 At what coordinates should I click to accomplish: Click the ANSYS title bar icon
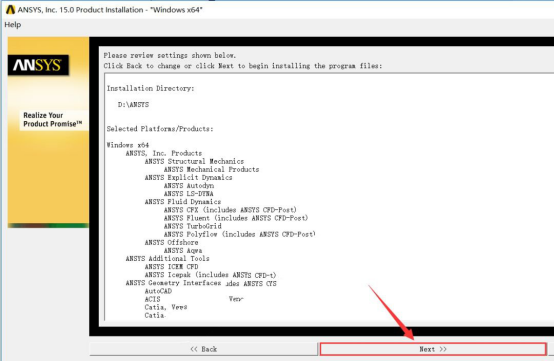coord(11,10)
